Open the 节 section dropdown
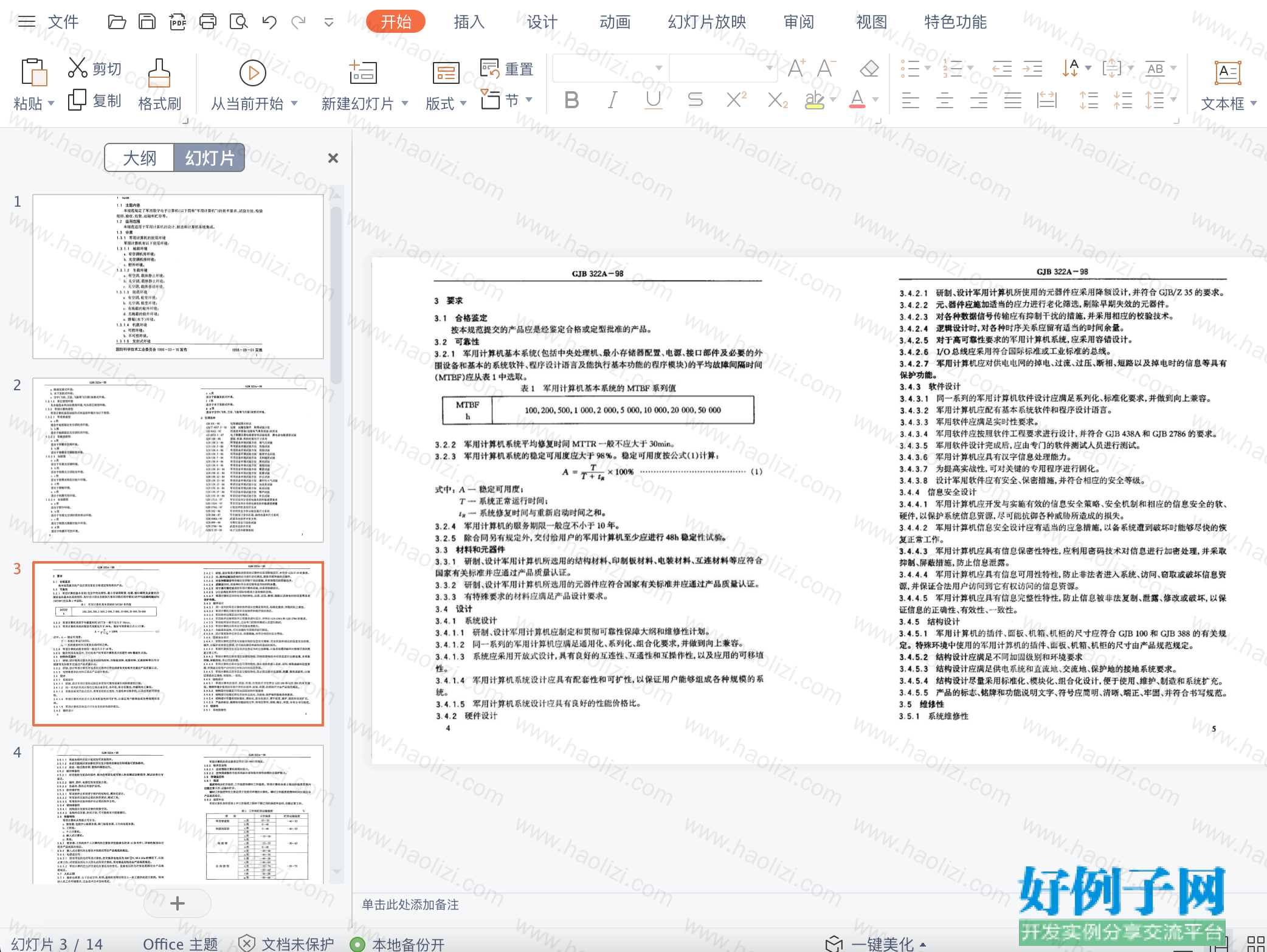This screenshot has height=952, width=1267. [x=506, y=100]
